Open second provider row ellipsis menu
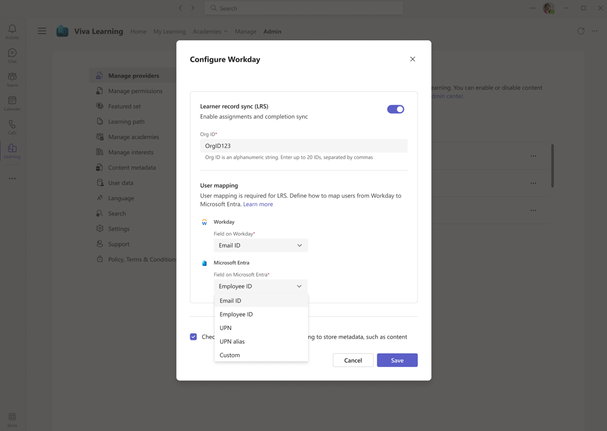 [x=533, y=183]
